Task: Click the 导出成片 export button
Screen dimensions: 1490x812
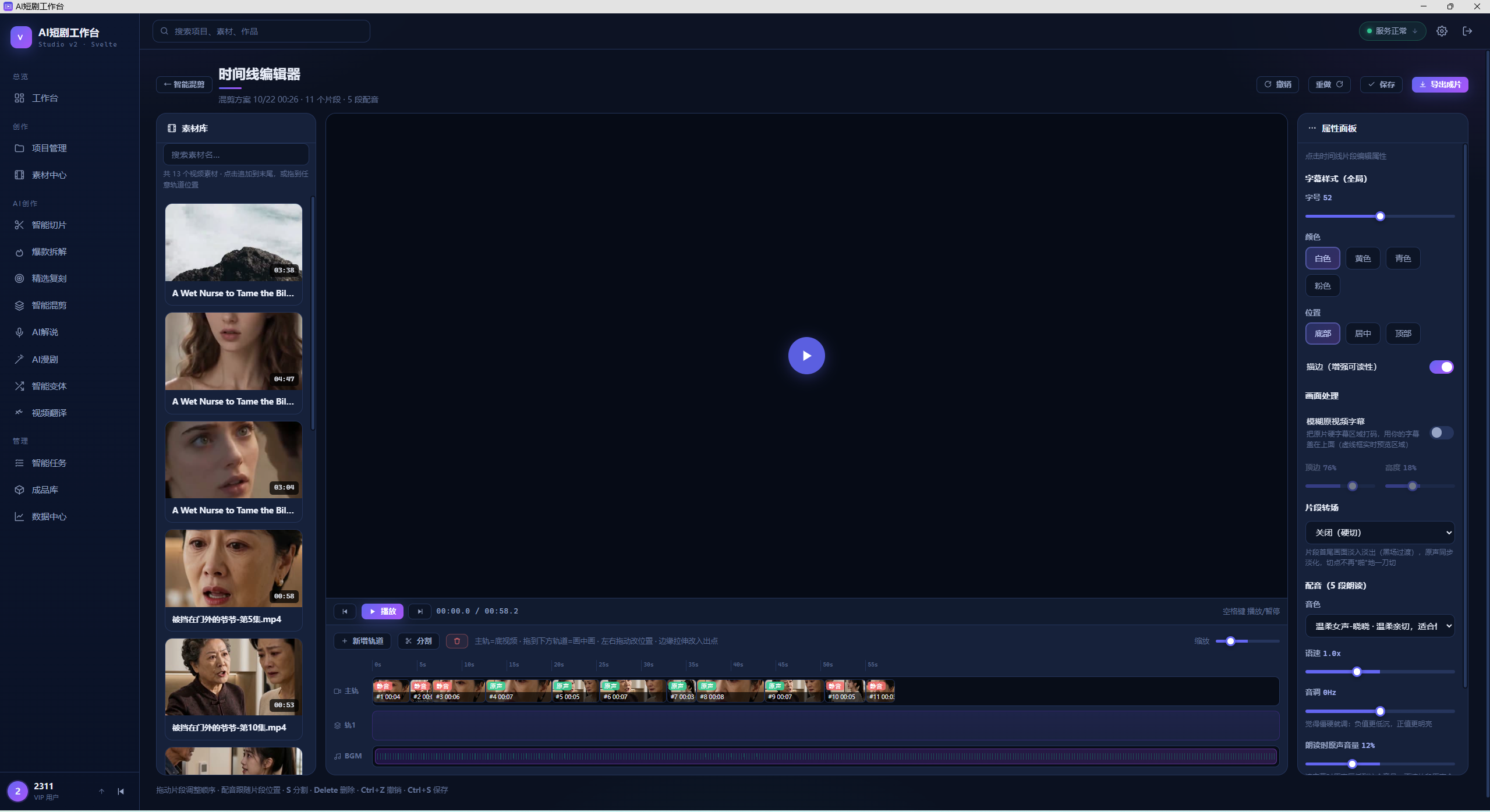Action: [1439, 84]
